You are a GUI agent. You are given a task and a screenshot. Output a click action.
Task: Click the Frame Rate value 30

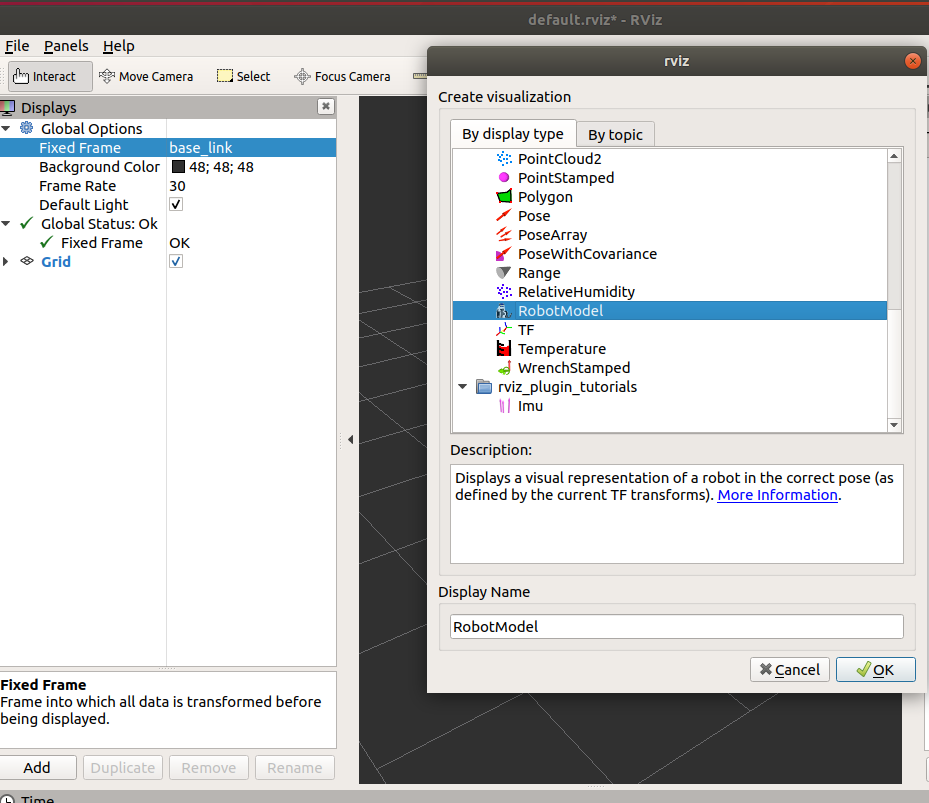[x=177, y=185]
